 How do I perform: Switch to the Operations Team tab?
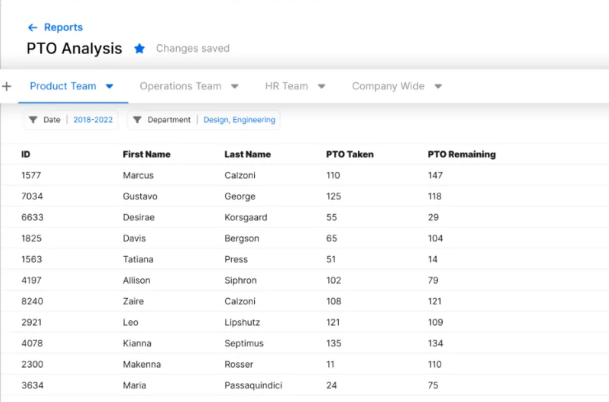pyautogui.click(x=180, y=87)
